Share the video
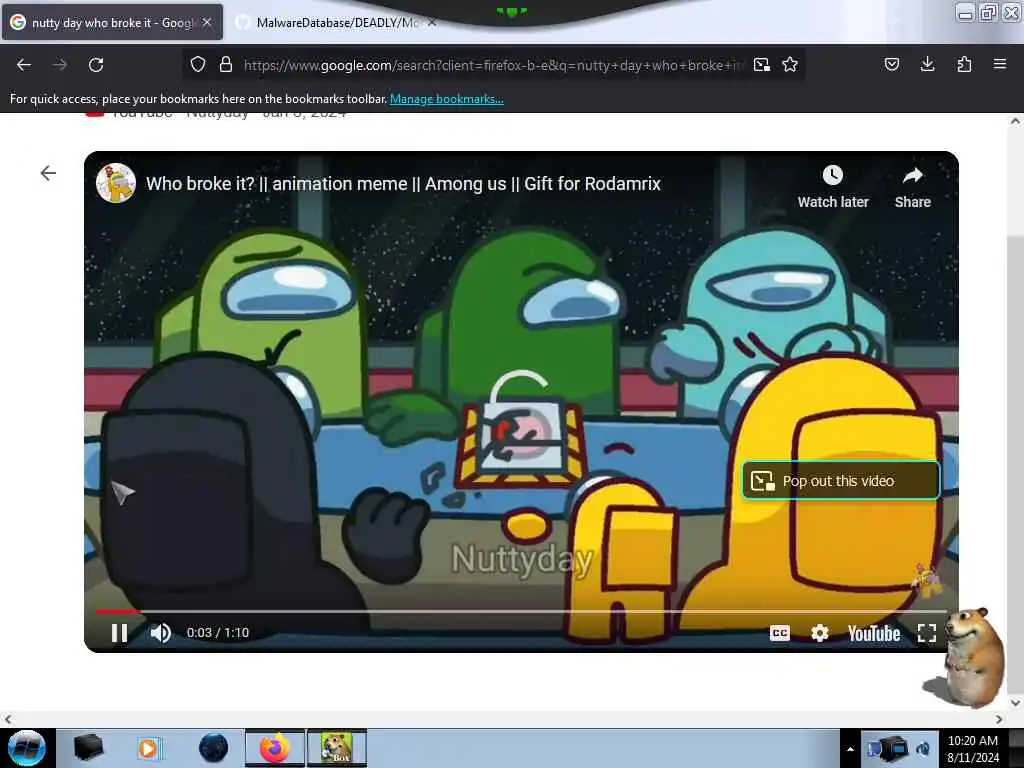This screenshot has width=1024, height=768. coord(912,187)
